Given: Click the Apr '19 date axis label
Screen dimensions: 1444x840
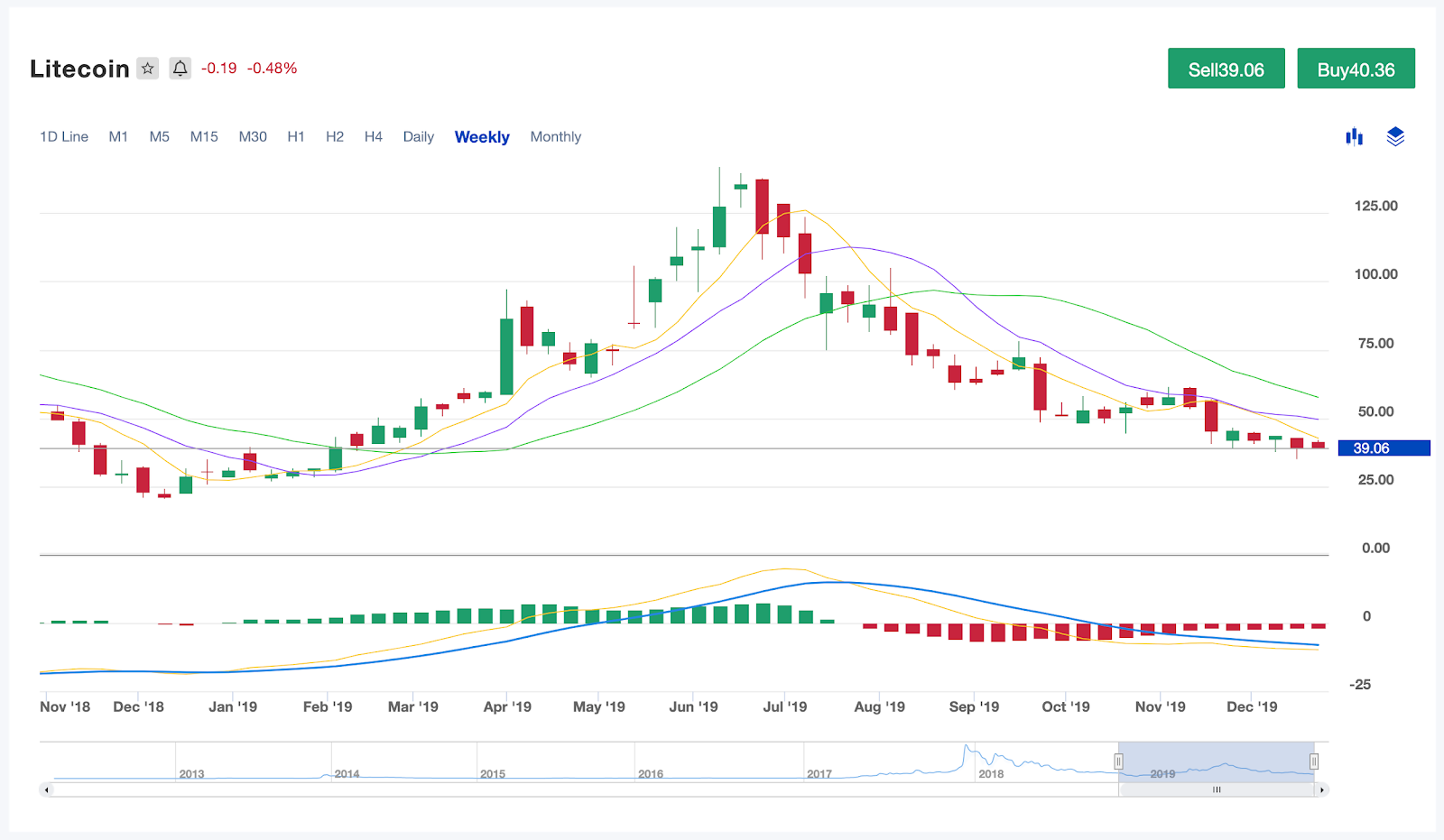Looking at the screenshot, I should 507,706.
